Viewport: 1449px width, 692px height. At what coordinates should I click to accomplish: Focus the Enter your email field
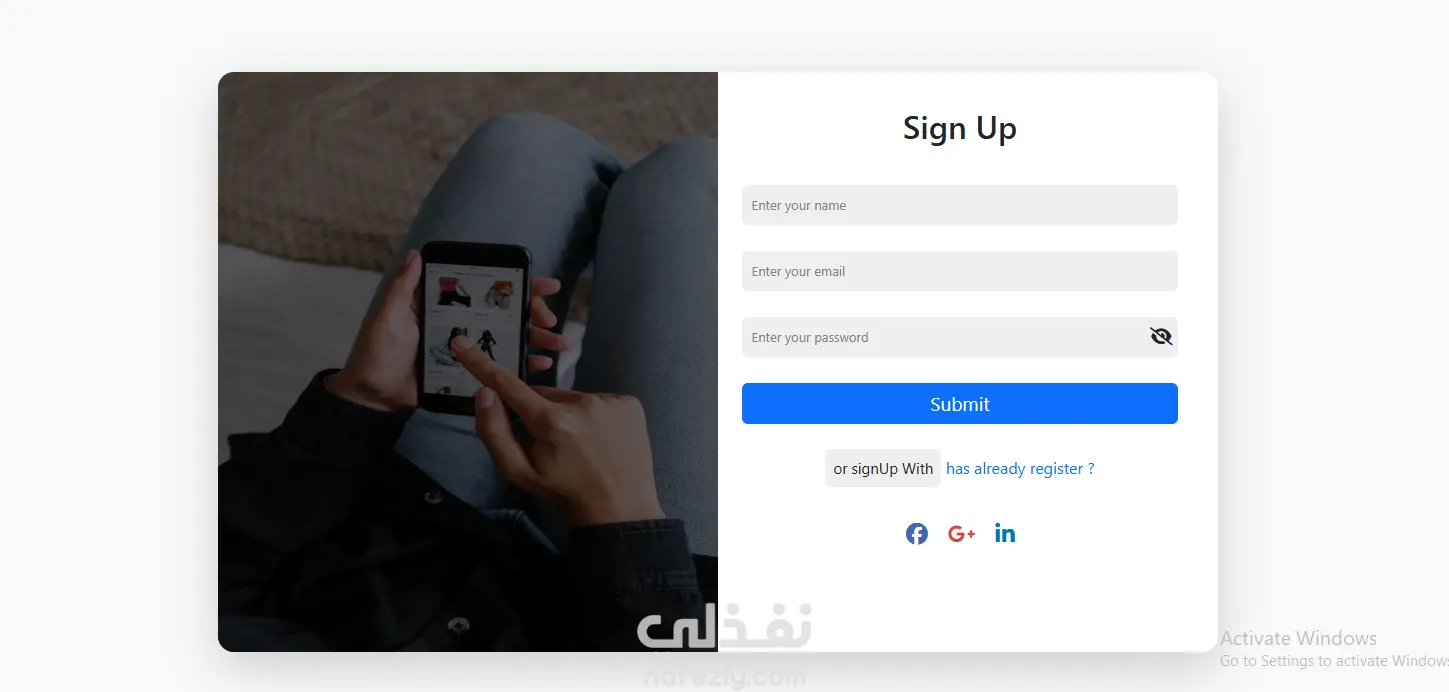pos(960,271)
